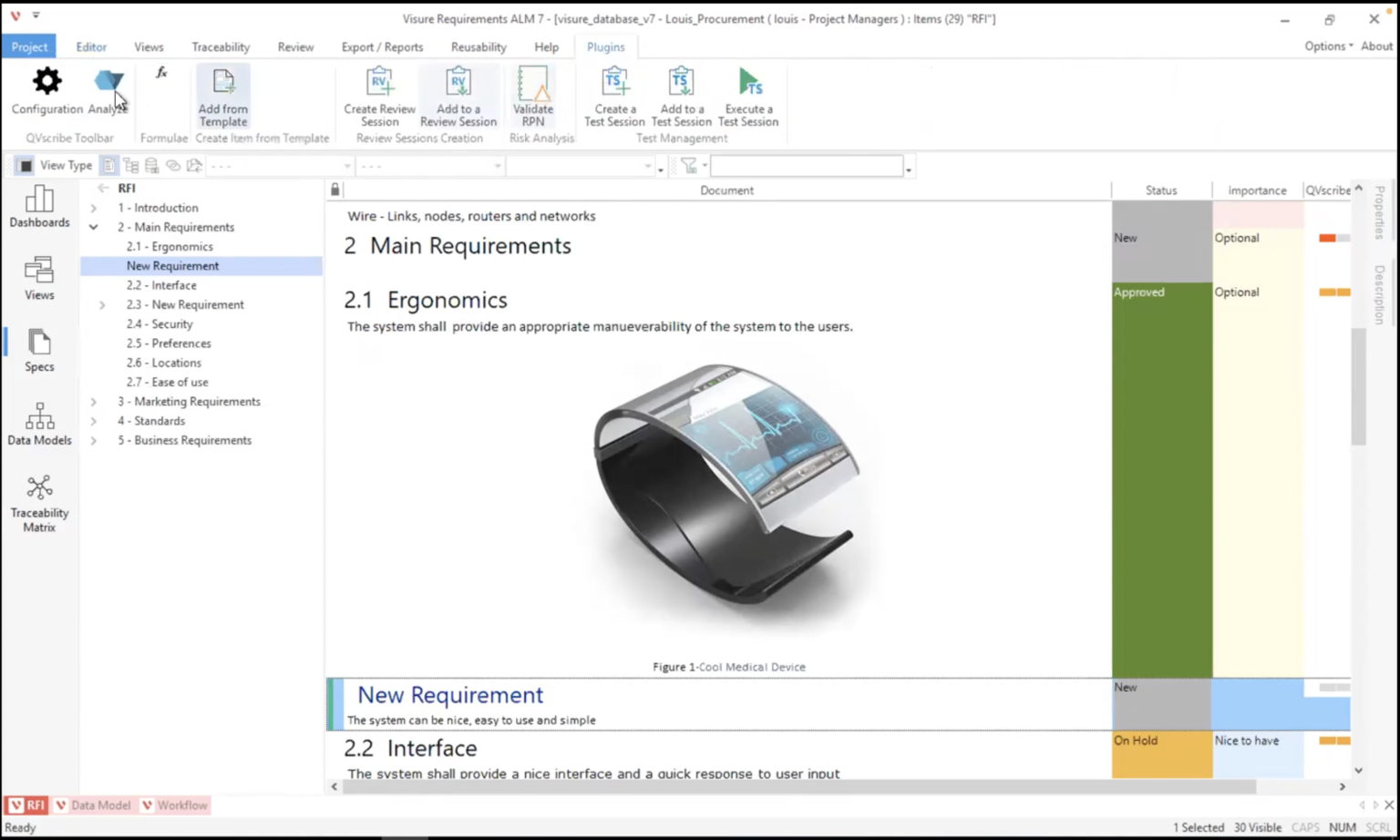1400x840 pixels.
Task: Toggle the lock column header icon
Action: [335, 189]
